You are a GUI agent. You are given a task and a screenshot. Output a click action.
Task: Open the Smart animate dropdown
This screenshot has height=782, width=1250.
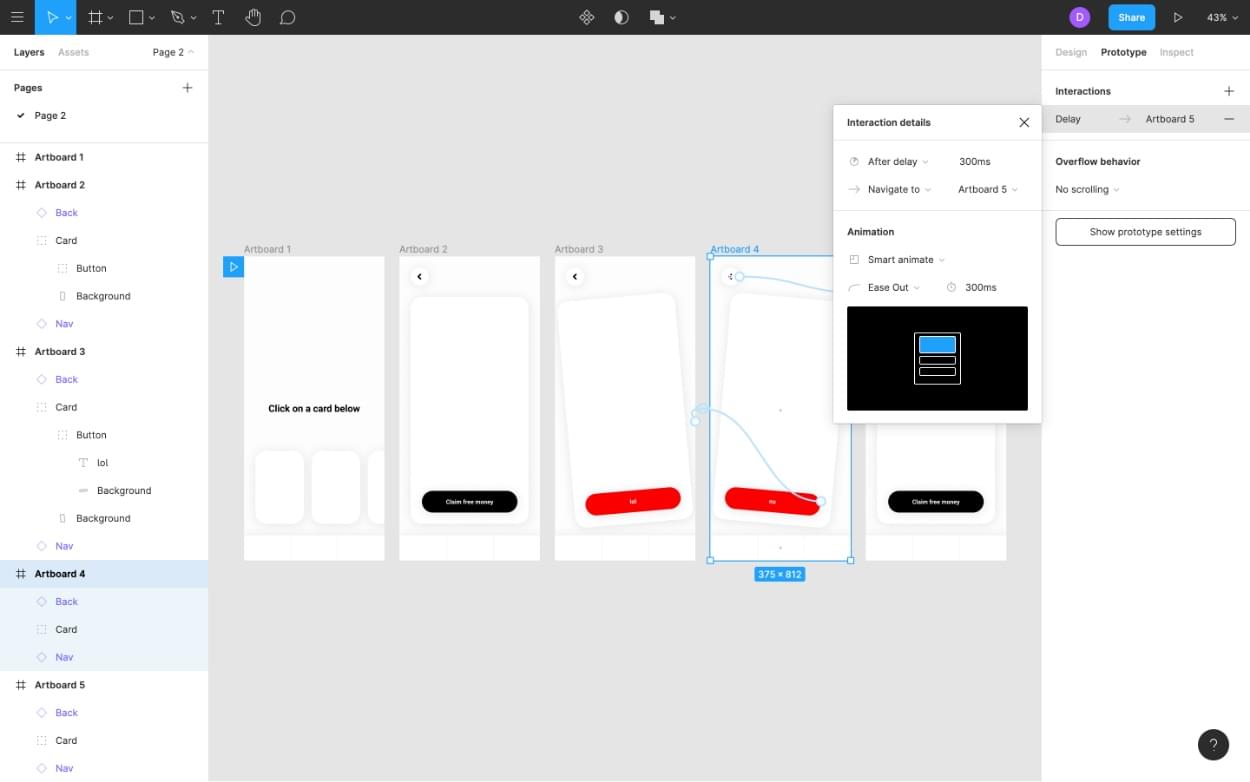click(905, 260)
